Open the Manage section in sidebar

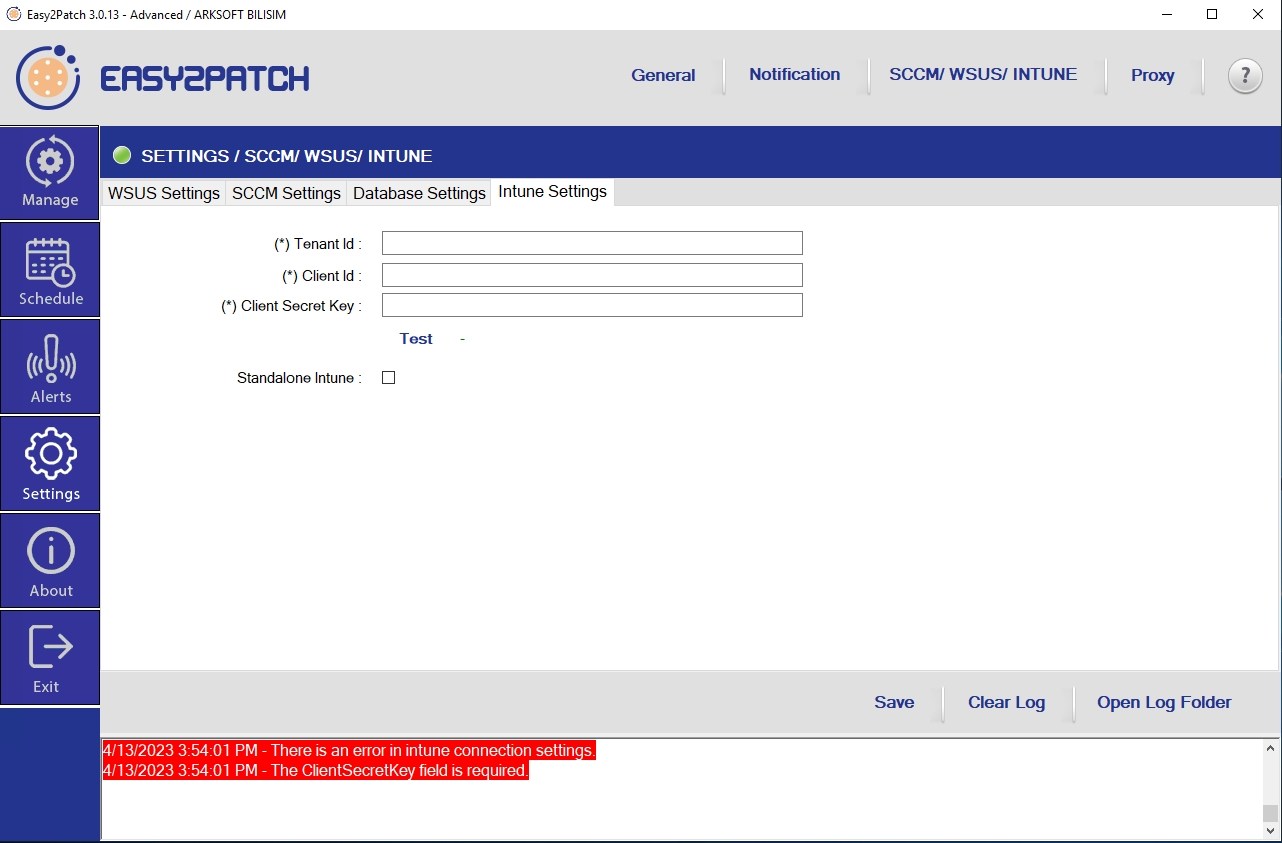(x=50, y=172)
